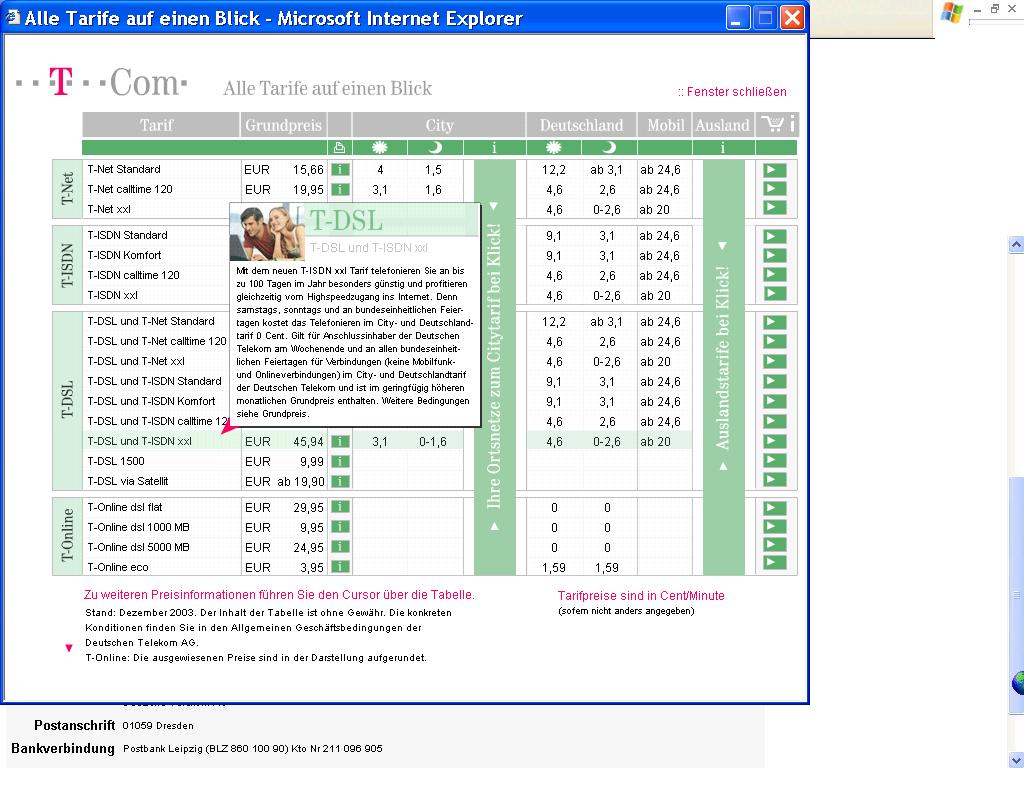The image size is (1024, 799).
Task: Click info icon for T-Online dsl 5000 MB
Action: pyautogui.click(x=340, y=547)
